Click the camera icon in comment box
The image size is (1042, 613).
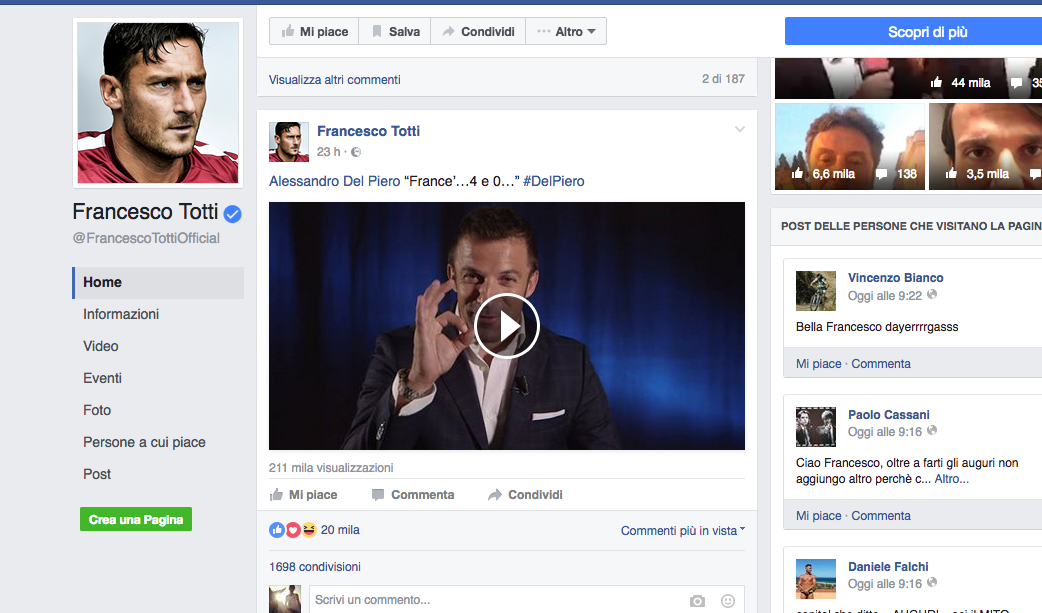point(697,601)
